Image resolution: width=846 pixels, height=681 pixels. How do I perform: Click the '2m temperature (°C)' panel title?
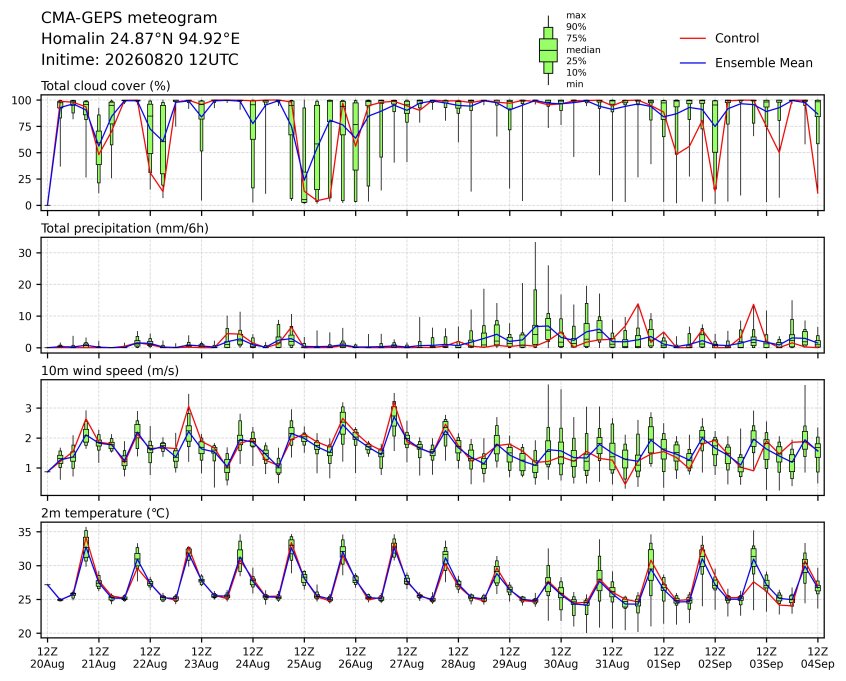pyautogui.click(x=105, y=513)
